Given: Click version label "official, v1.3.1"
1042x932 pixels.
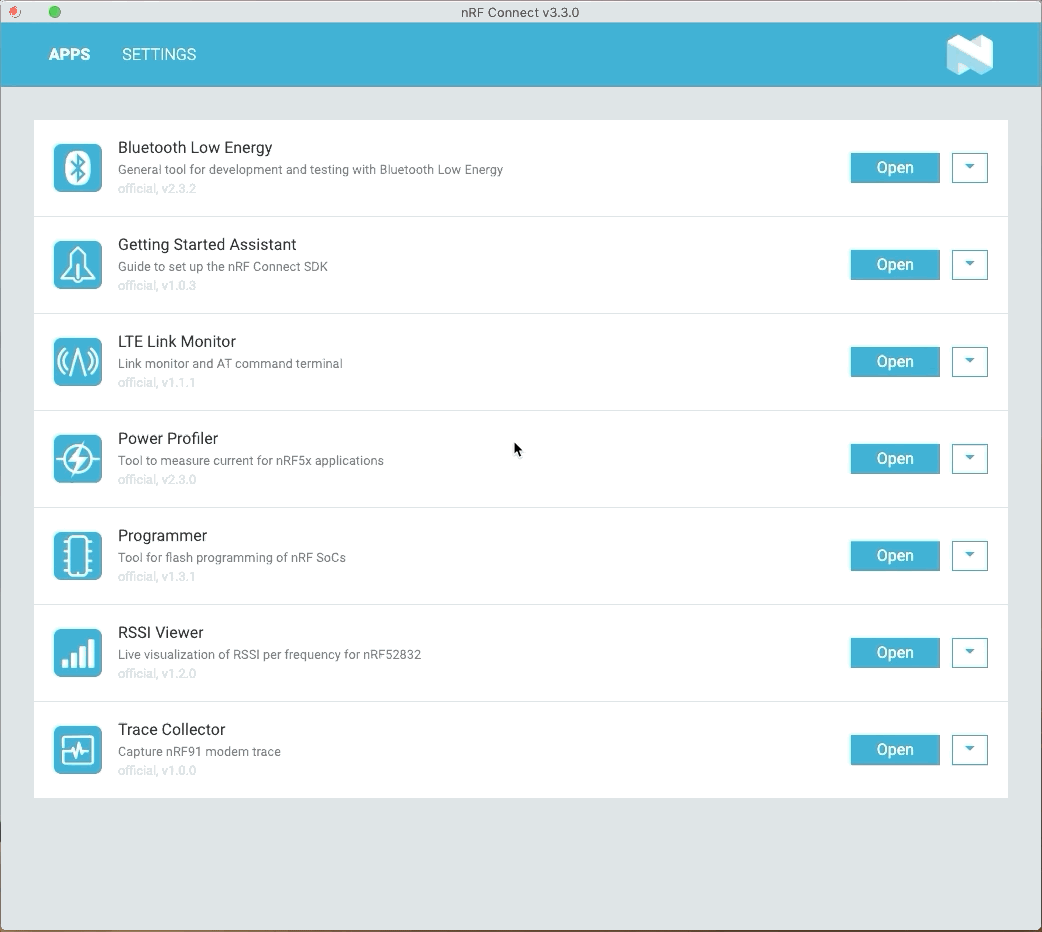Looking at the screenshot, I should (x=157, y=577).
